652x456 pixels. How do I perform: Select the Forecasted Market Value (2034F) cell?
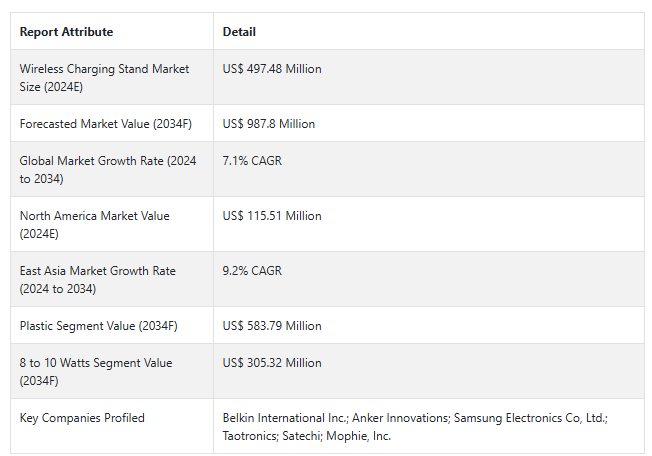112,123
